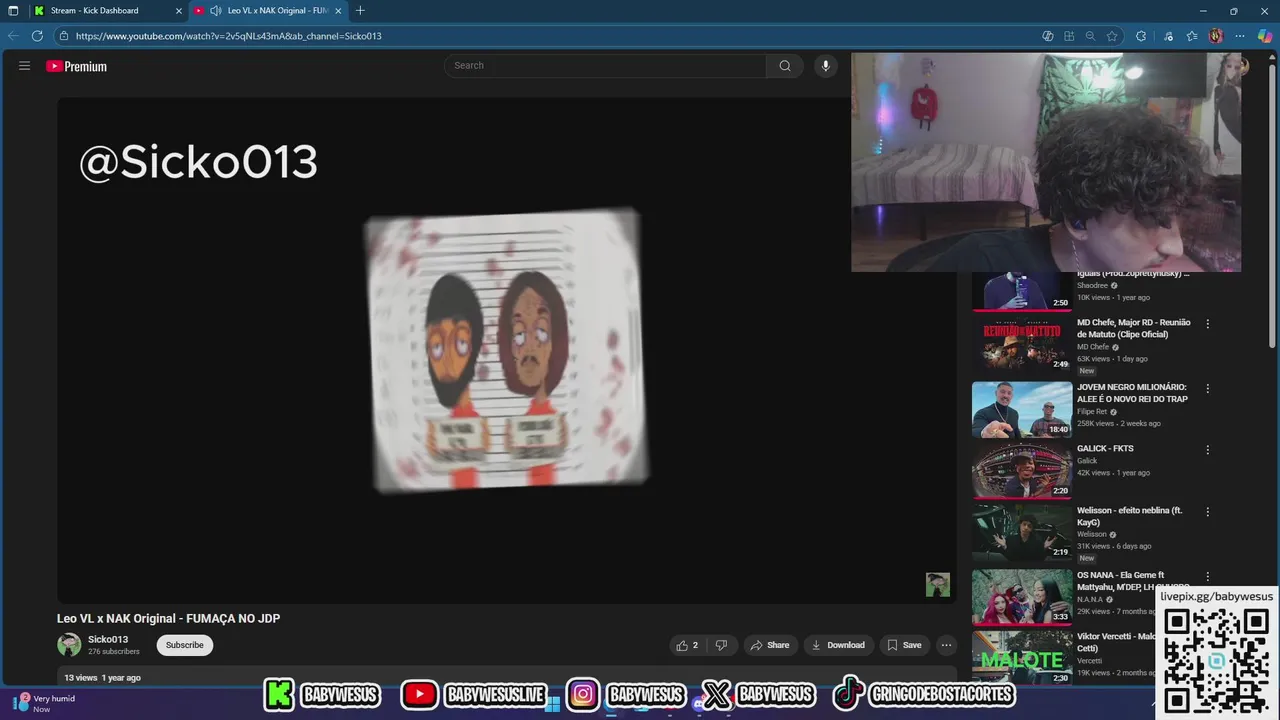The width and height of the screenshot is (1280, 720).
Task: Open the favorites list icon
Action: (x=1192, y=36)
